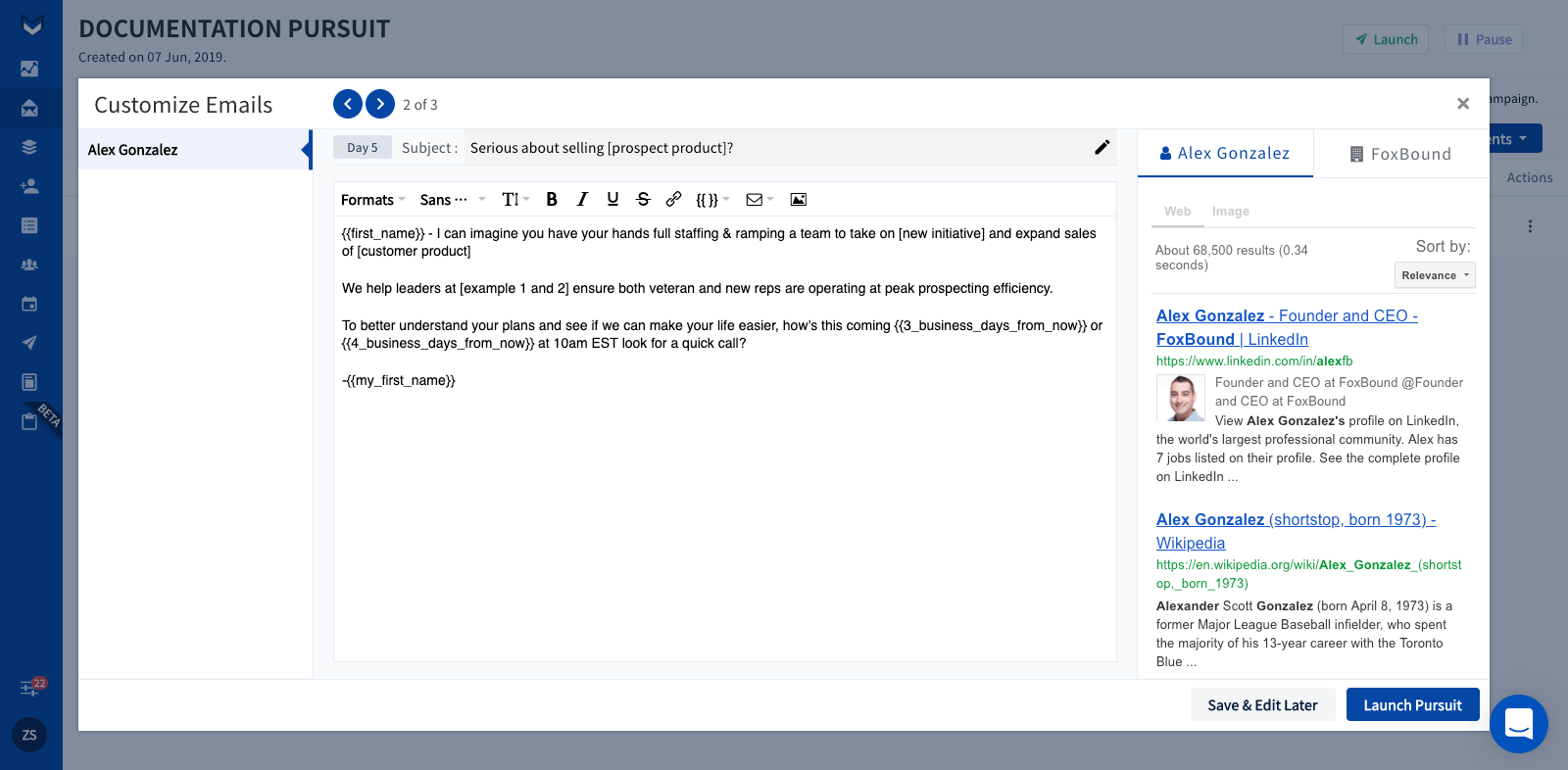
Task: Open the team group sidebar icon
Action: click(29, 265)
